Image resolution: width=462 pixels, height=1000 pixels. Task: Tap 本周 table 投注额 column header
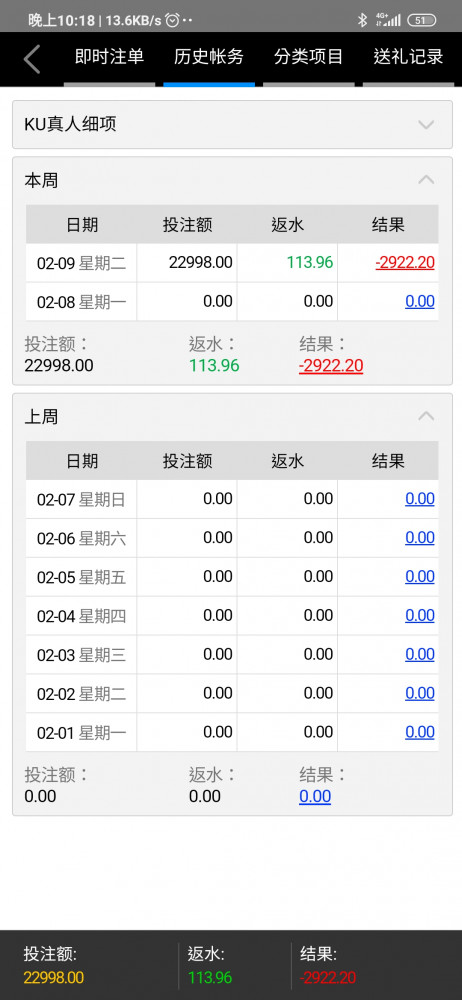click(188, 224)
